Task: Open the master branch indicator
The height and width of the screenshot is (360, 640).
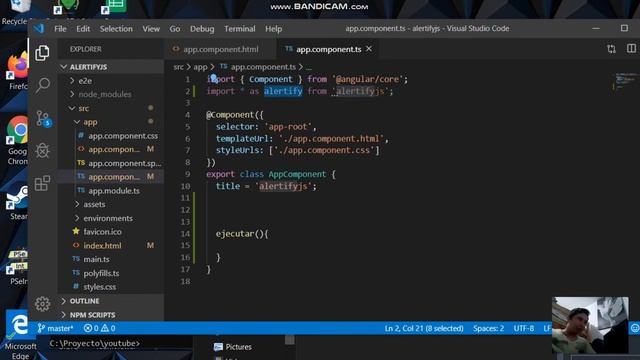Action: 56,328
